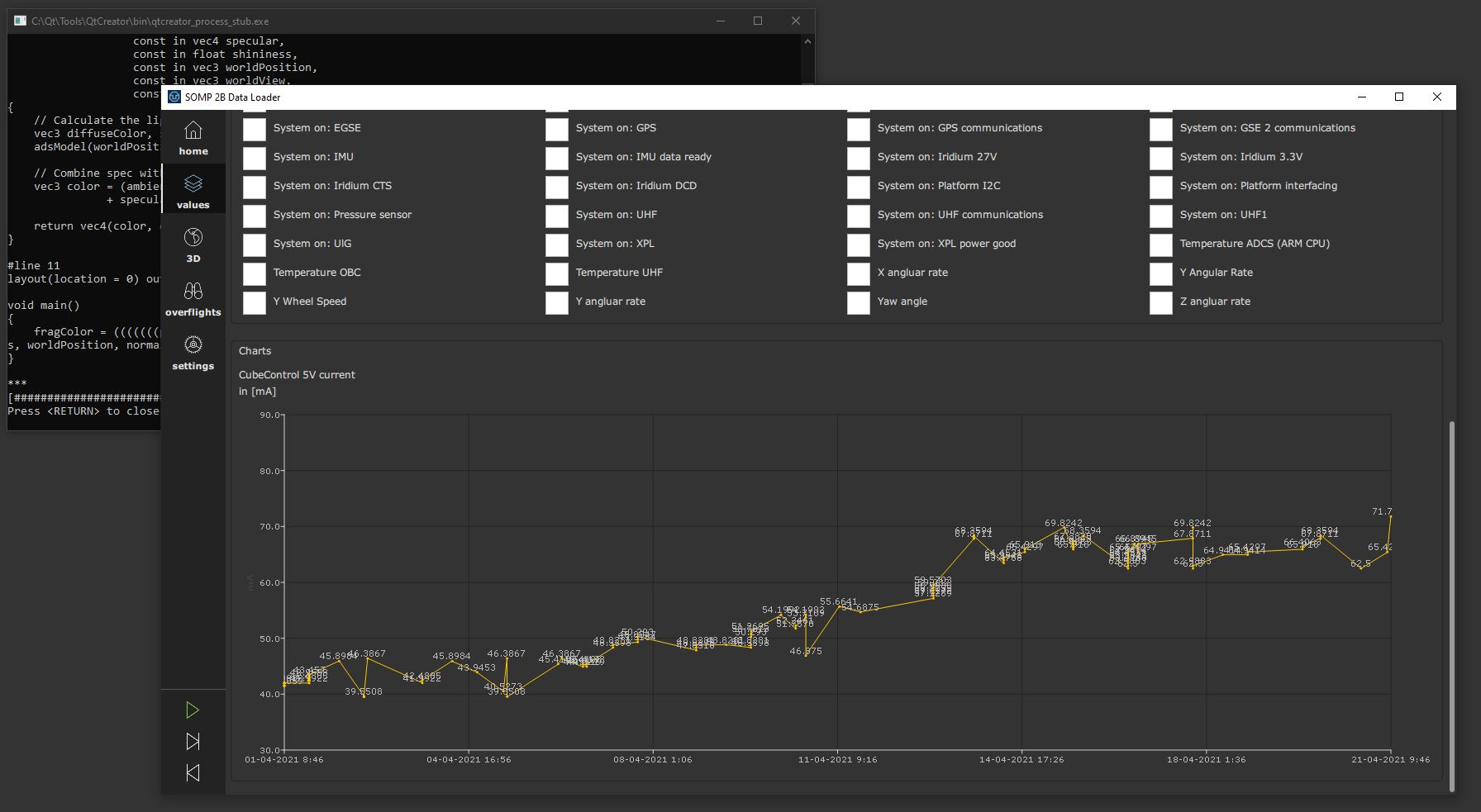Click the console window scrollbar up arrow

pos(807,41)
